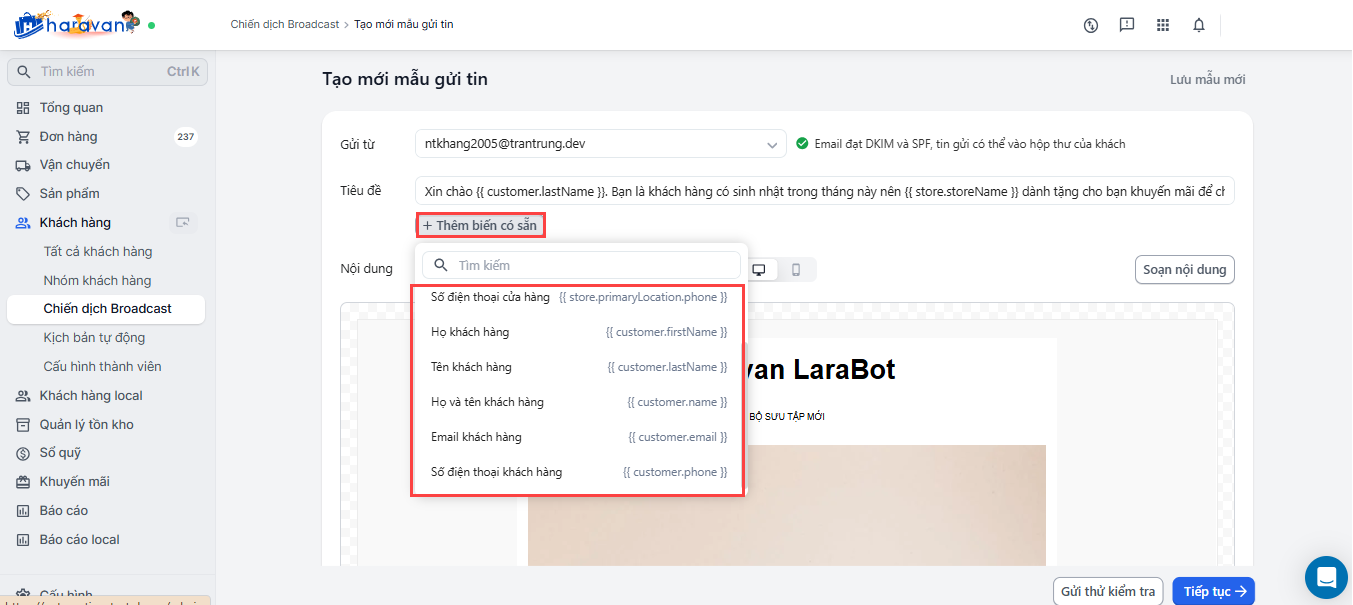Insert Số điện thoại khách hàng variable
Screen dimensions: 1353x605
pyautogui.click(x=579, y=472)
